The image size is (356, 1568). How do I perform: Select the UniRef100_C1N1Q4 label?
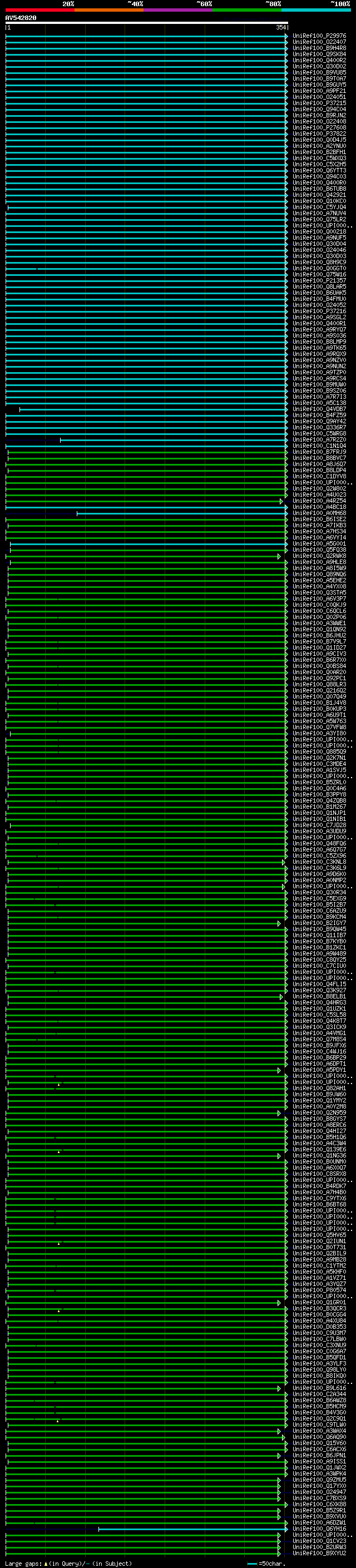click(319, 446)
